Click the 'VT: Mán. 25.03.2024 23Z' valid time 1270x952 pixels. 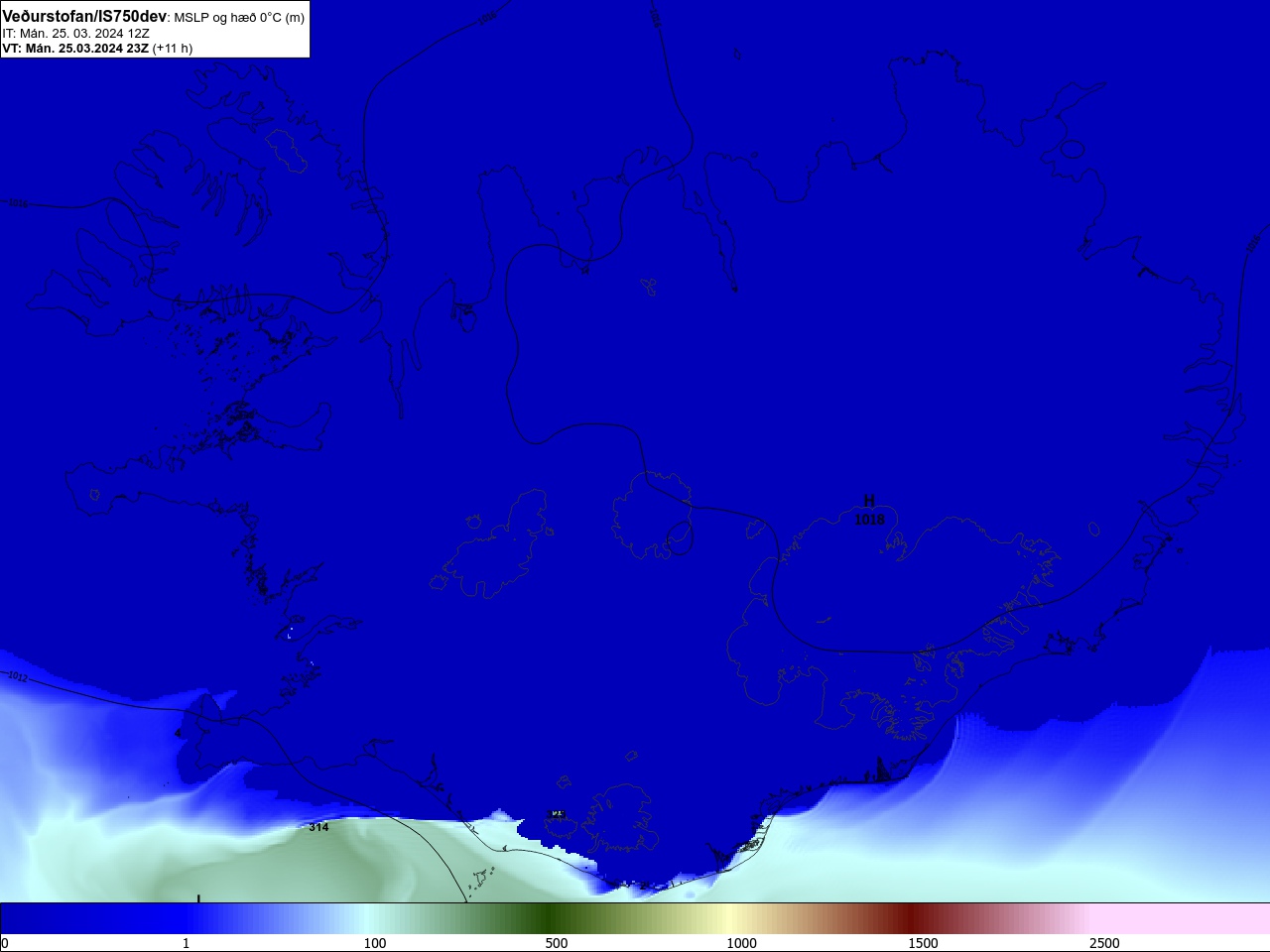tap(75, 48)
